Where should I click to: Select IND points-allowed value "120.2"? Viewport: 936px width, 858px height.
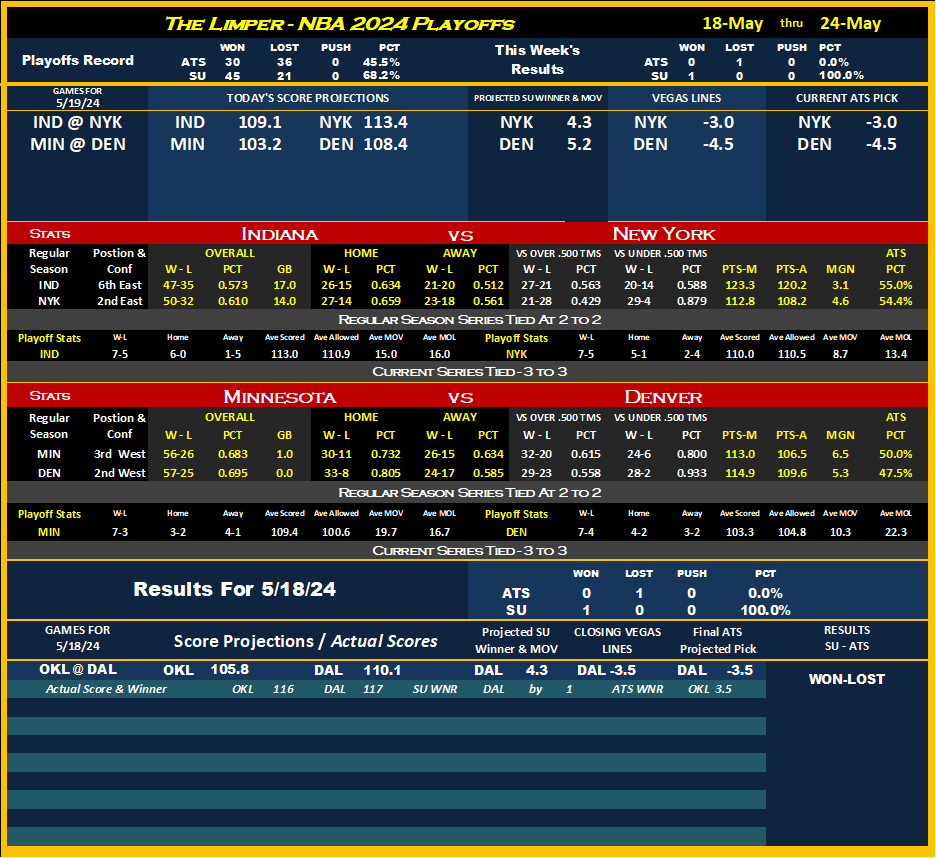792,285
